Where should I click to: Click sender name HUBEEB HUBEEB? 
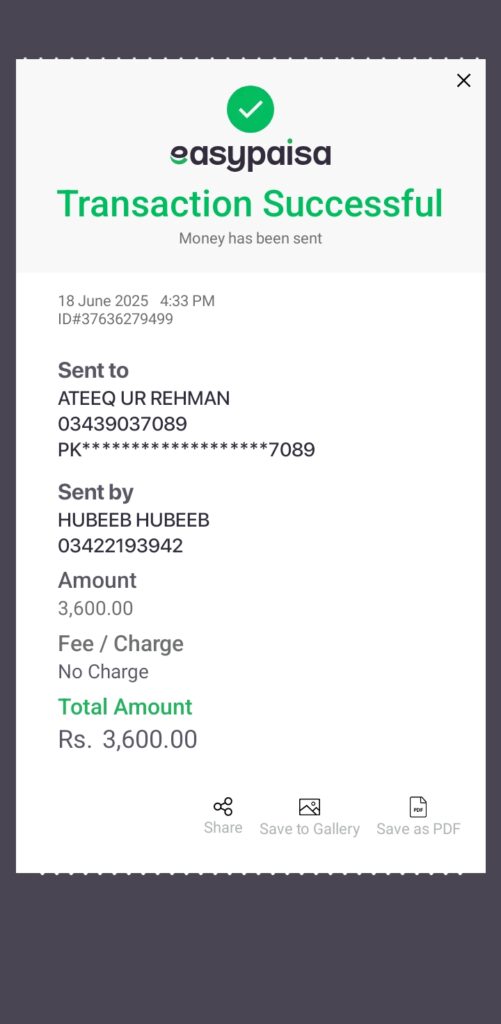pos(134,520)
